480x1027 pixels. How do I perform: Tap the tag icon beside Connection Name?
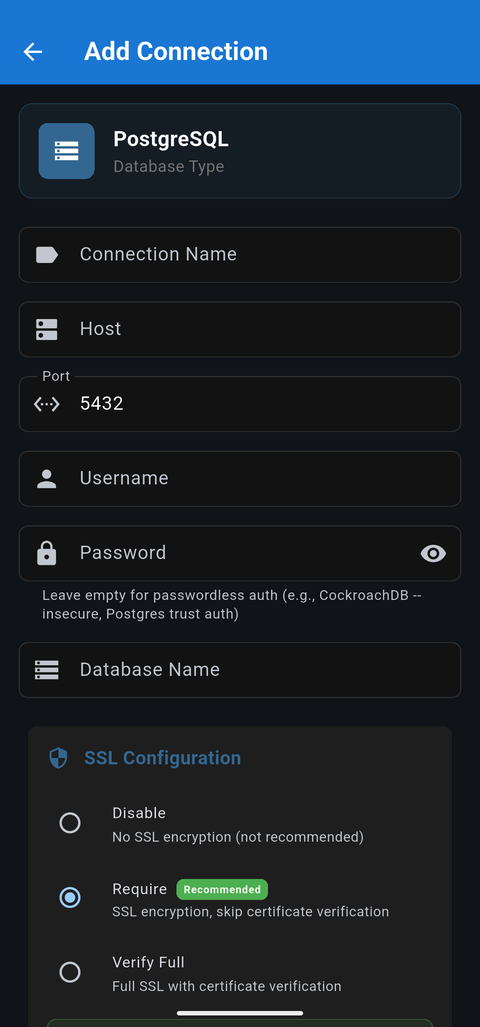[x=46, y=255]
